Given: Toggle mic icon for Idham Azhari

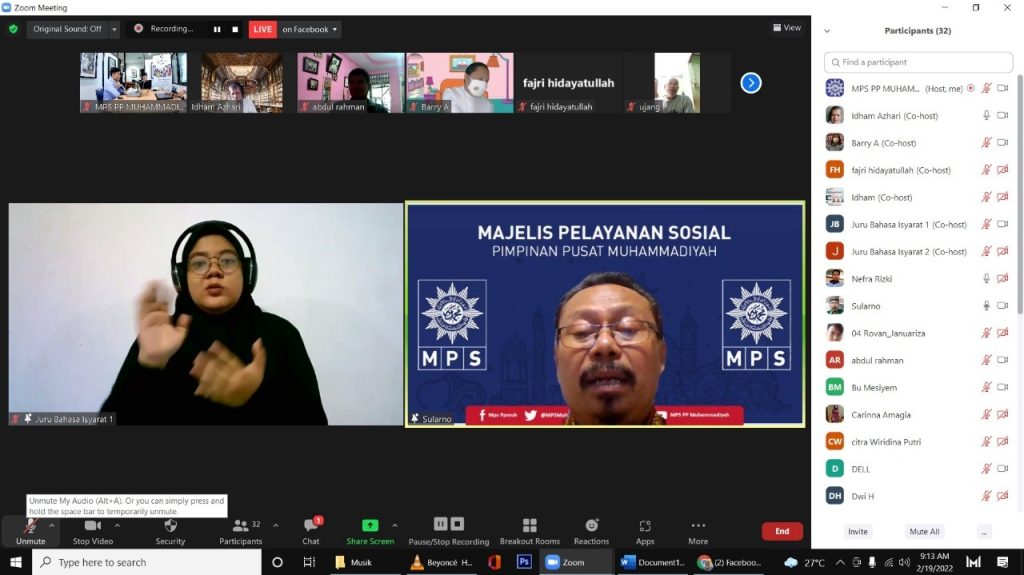Looking at the screenshot, I should tap(986, 116).
